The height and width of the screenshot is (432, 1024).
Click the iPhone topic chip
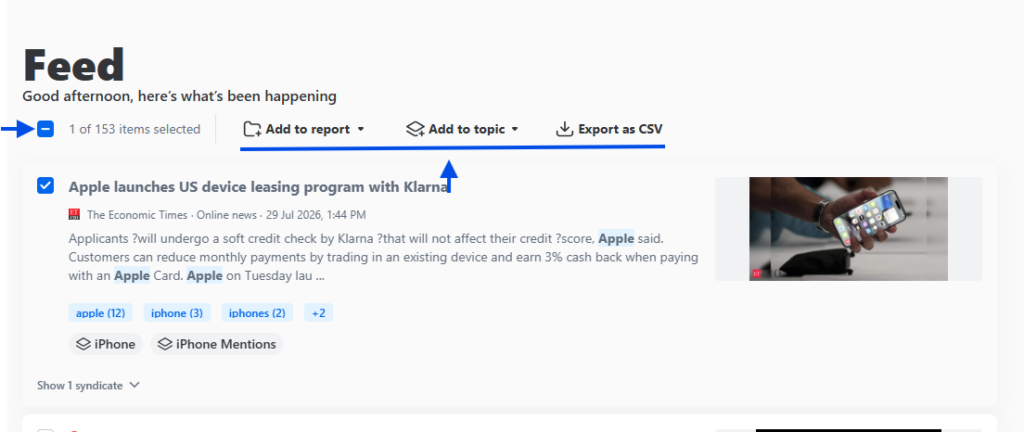click(106, 344)
